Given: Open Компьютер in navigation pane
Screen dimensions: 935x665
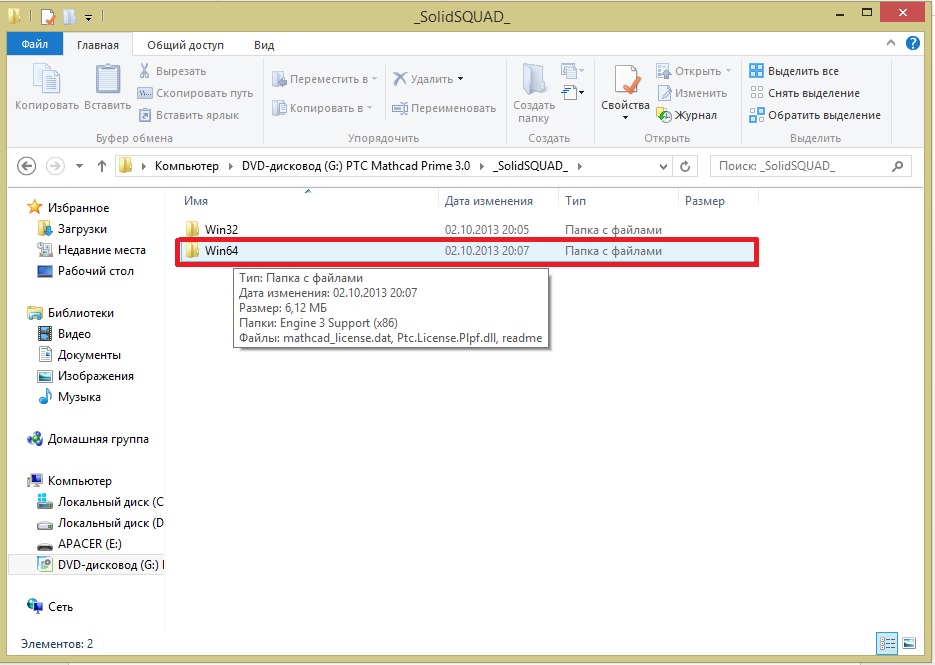Looking at the screenshot, I should tap(79, 481).
